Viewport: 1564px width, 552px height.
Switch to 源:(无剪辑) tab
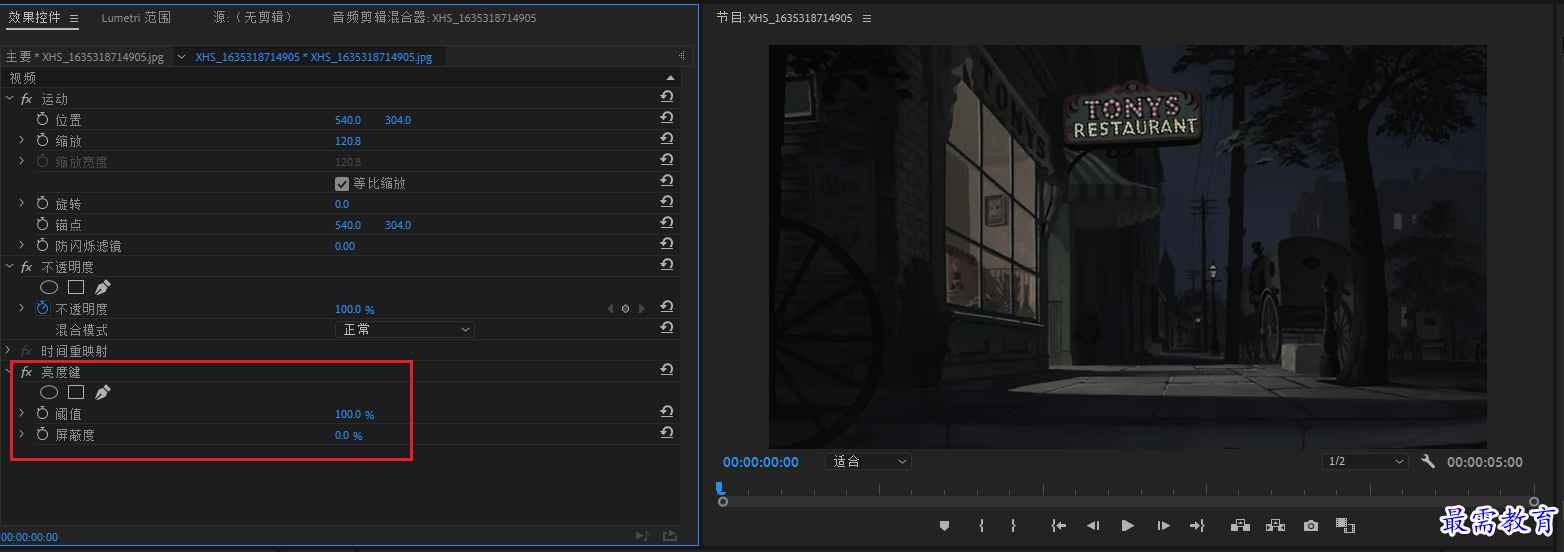pos(253,18)
